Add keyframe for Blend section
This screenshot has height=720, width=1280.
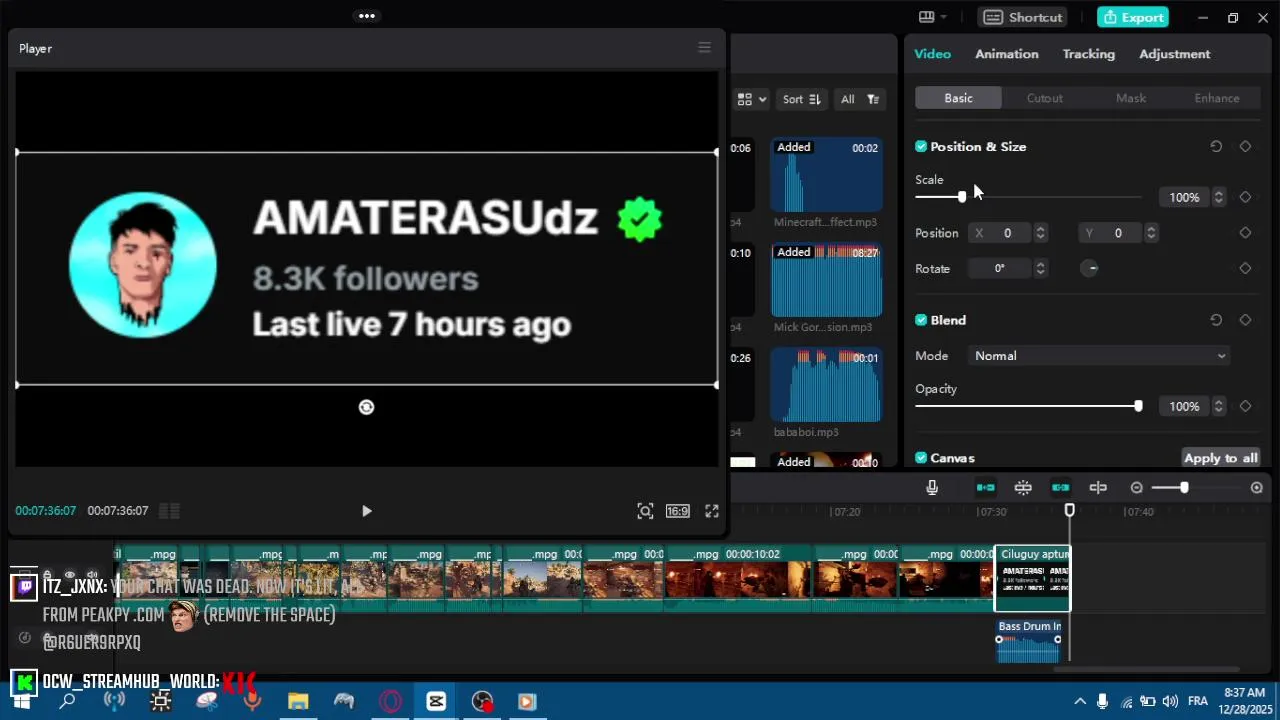(x=1245, y=320)
